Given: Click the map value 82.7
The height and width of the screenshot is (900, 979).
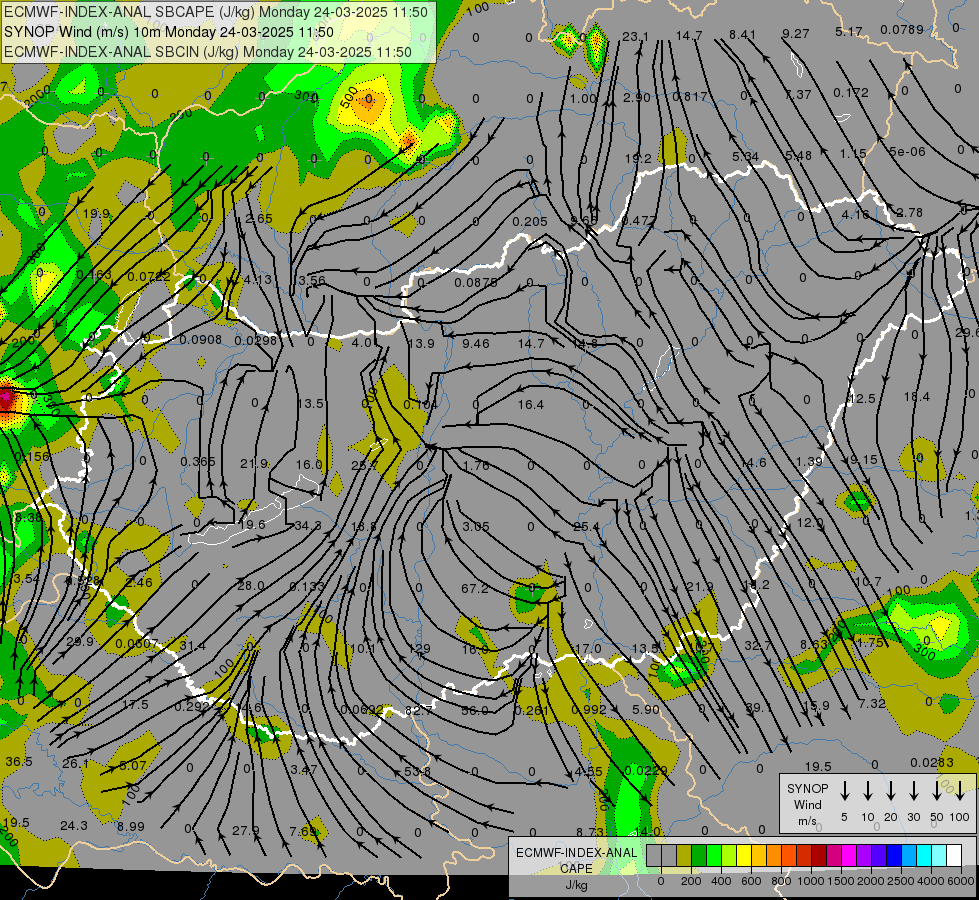Looking at the screenshot, I should click(x=418, y=711).
